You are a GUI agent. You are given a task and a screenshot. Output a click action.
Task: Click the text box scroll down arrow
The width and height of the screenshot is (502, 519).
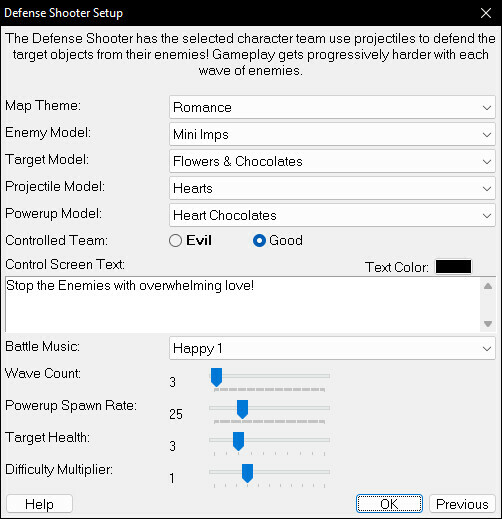[488, 323]
